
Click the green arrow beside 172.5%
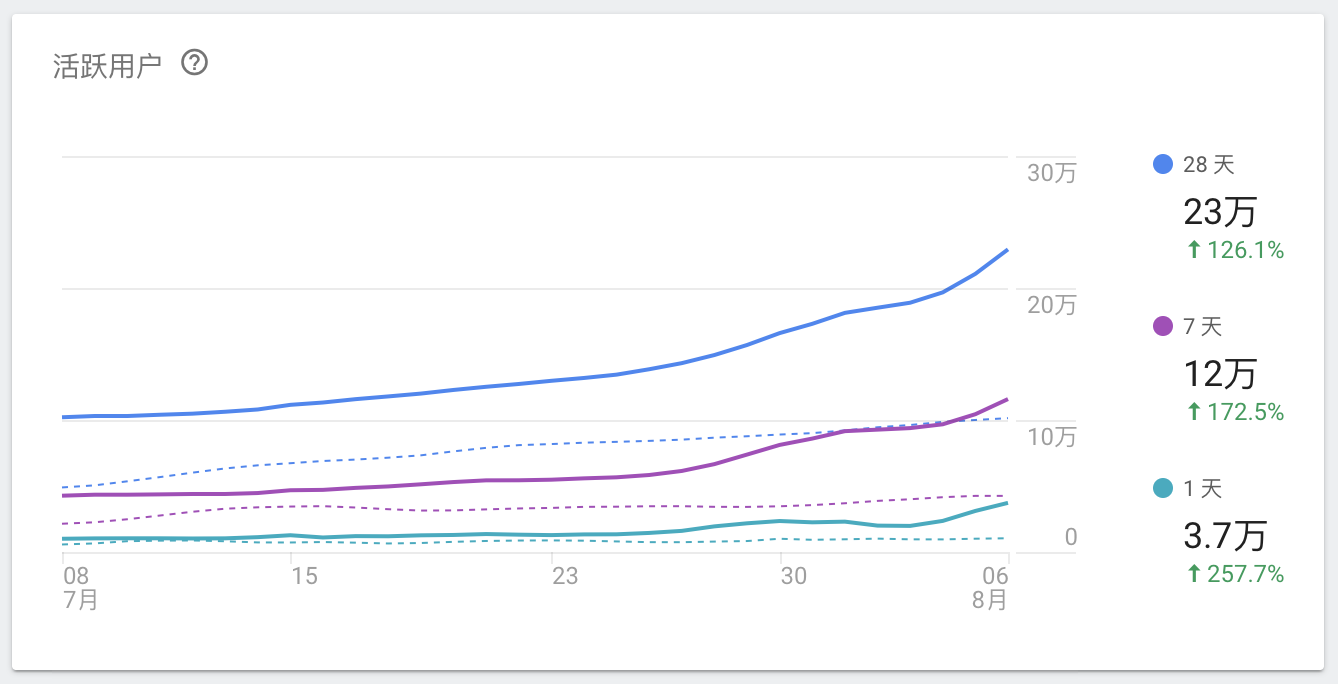pyautogui.click(x=1193, y=412)
